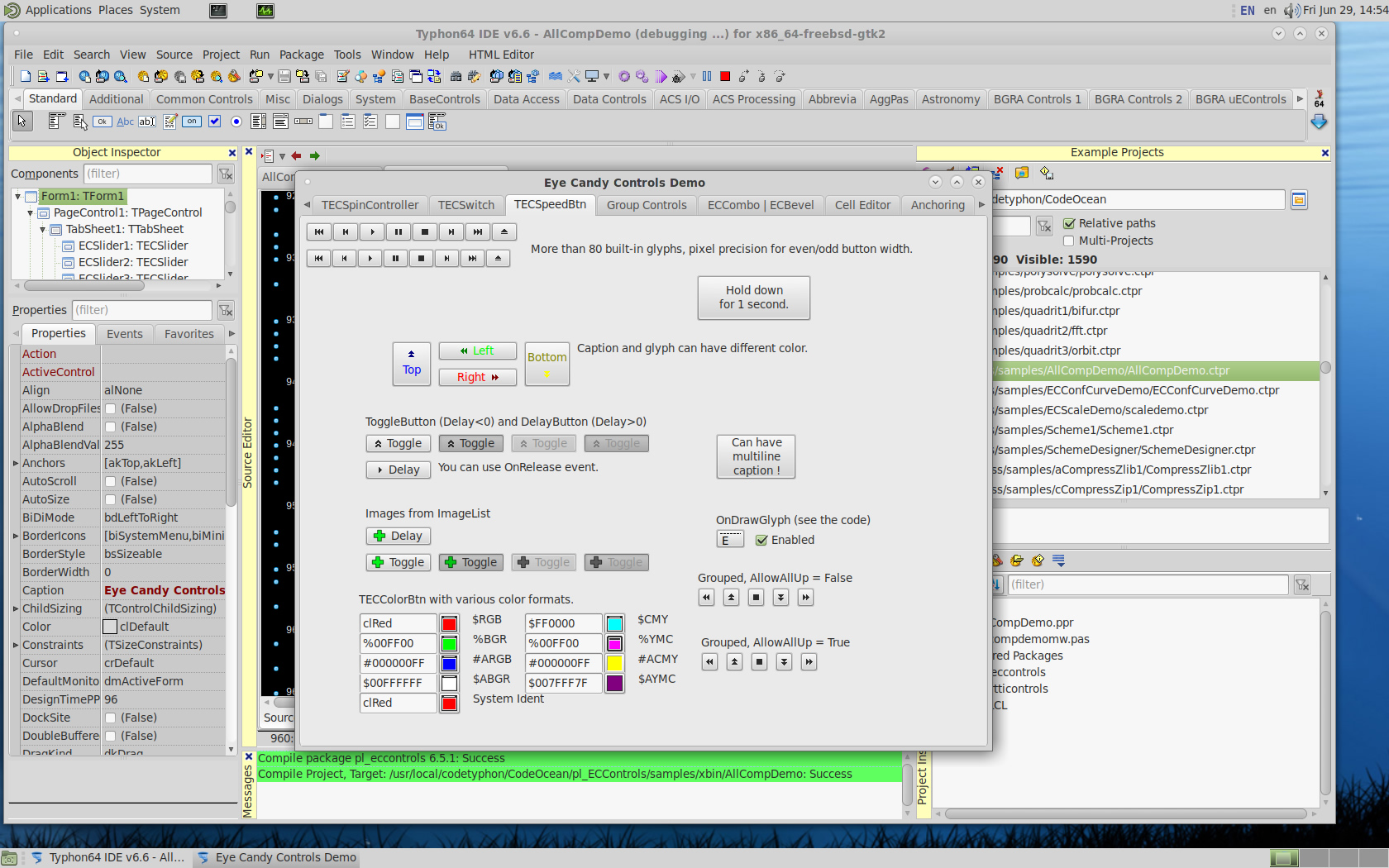Click the pressed Toggle button with green plus
Screen dimensions: 1389x868
pyautogui.click(x=471, y=562)
